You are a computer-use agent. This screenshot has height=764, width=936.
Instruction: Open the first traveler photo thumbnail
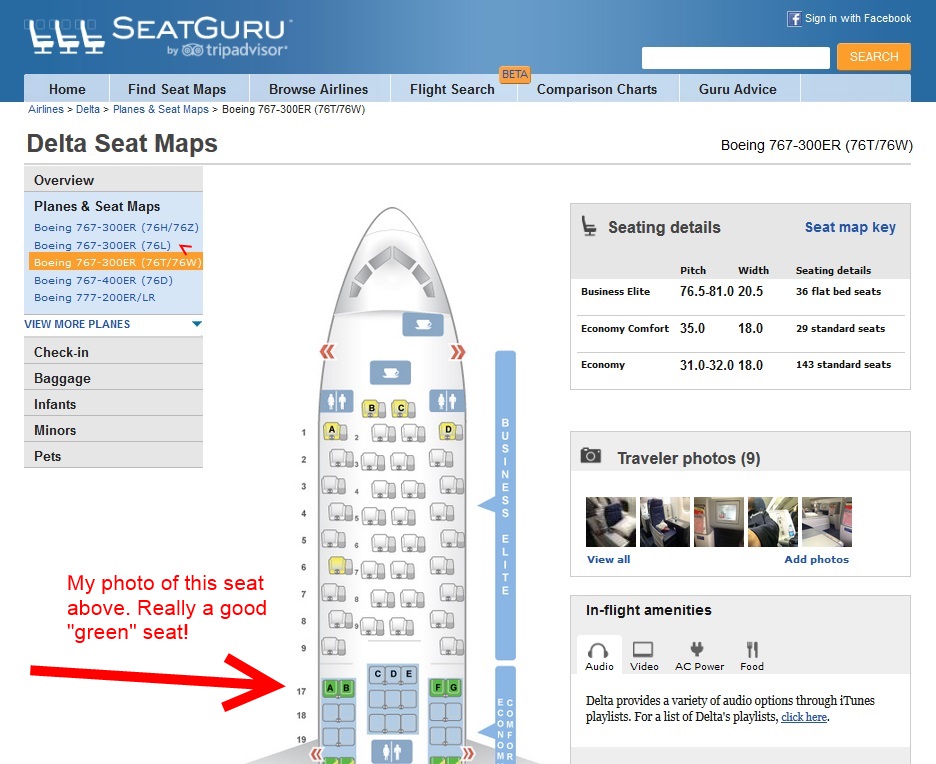[611, 522]
